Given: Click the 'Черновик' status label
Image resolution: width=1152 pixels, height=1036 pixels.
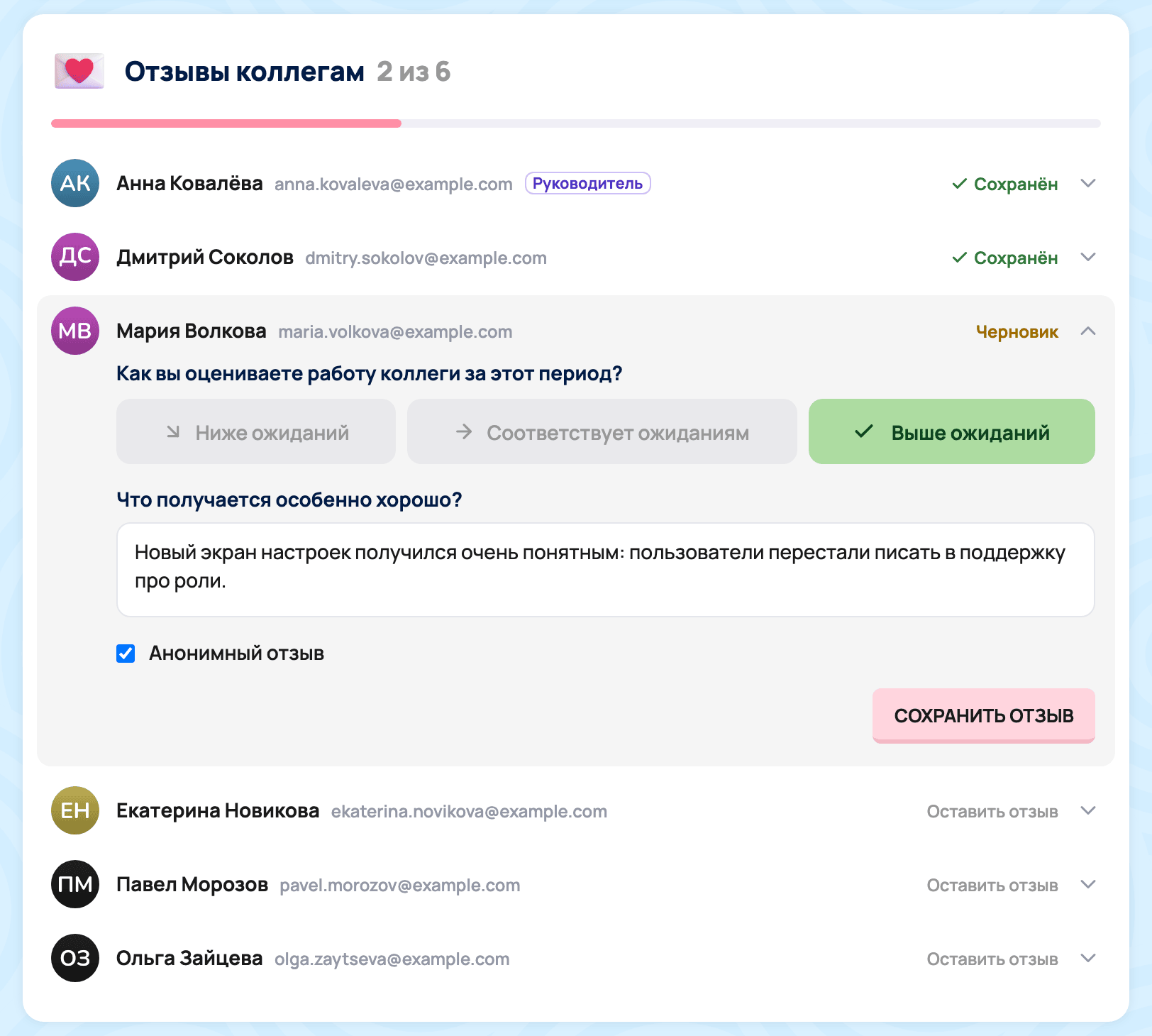Looking at the screenshot, I should pyautogui.click(x=1017, y=331).
